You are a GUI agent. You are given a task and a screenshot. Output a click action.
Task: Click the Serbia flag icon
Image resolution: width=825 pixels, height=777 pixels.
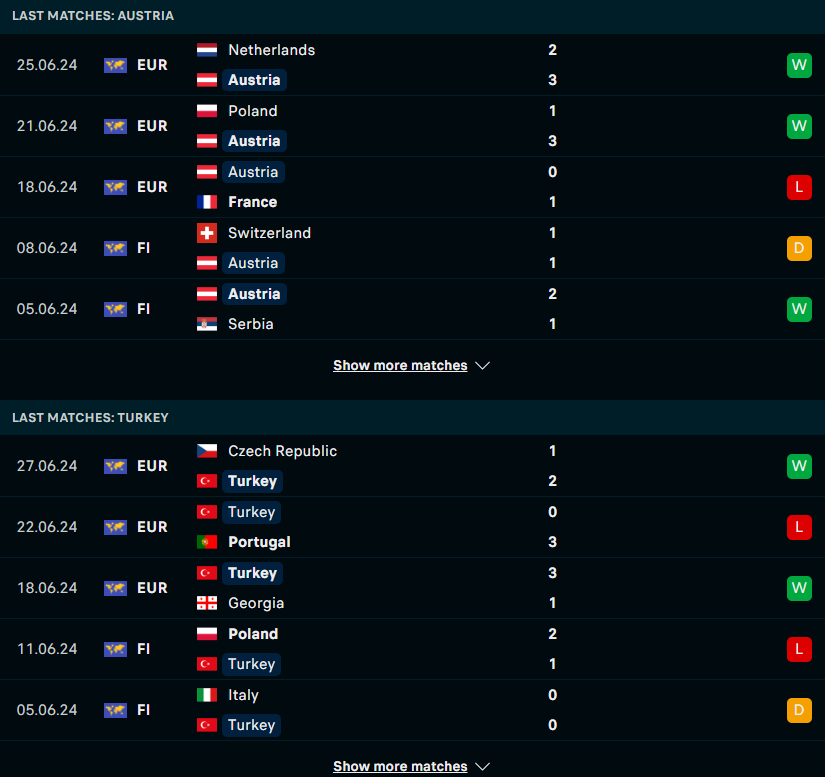click(x=207, y=324)
